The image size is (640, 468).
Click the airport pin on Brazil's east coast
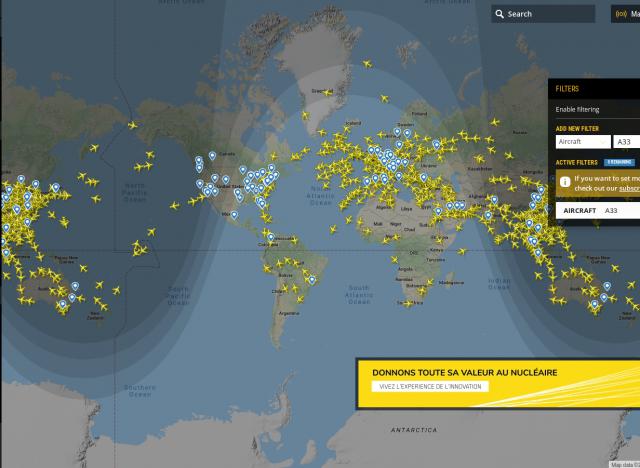pos(313,279)
